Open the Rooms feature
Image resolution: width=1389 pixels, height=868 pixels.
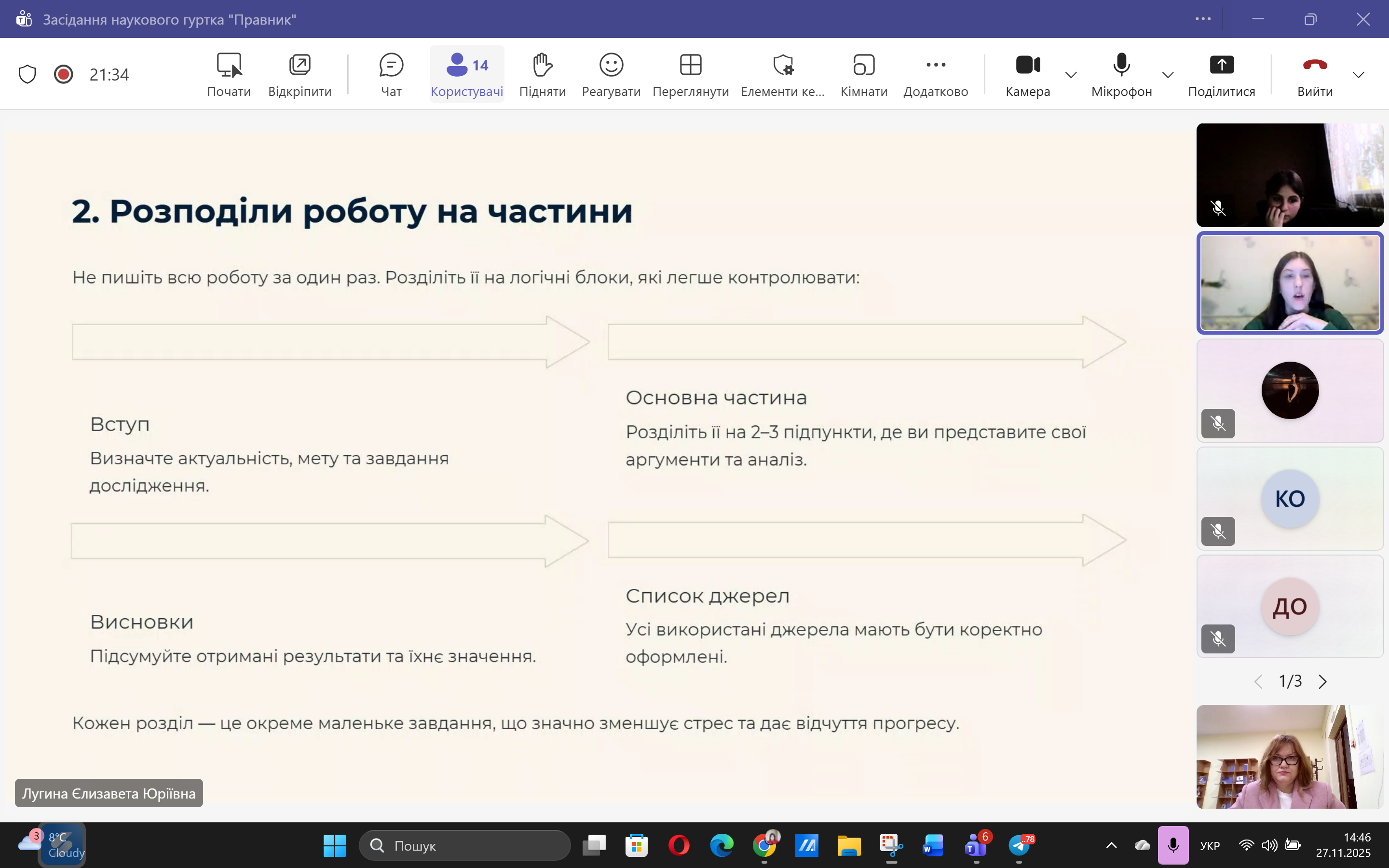tap(863, 74)
